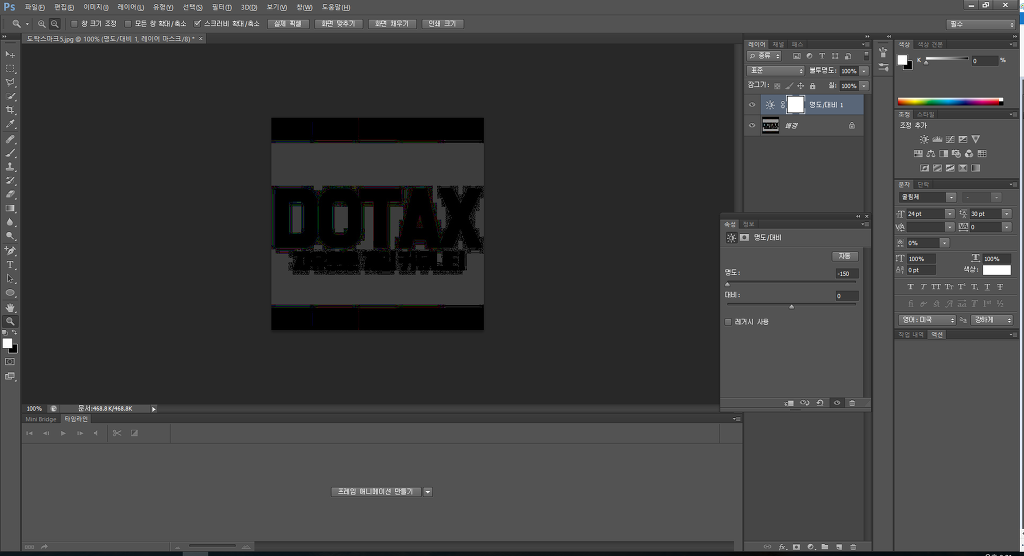Image resolution: width=1024 pixels, height=556 pixels.
Task: Click the reset adjustment icon in Properties panel
Action: coord(820,403)
